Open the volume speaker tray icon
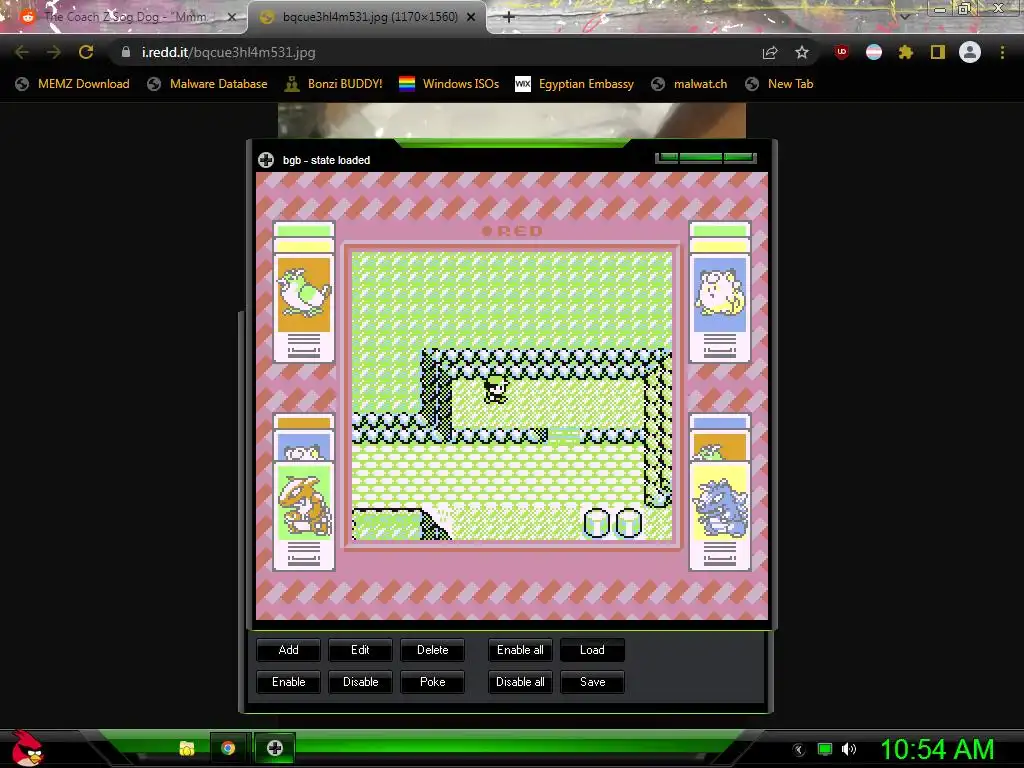Image resolution: width=1024 pixels, height=768 pixels. coord(849,749)
